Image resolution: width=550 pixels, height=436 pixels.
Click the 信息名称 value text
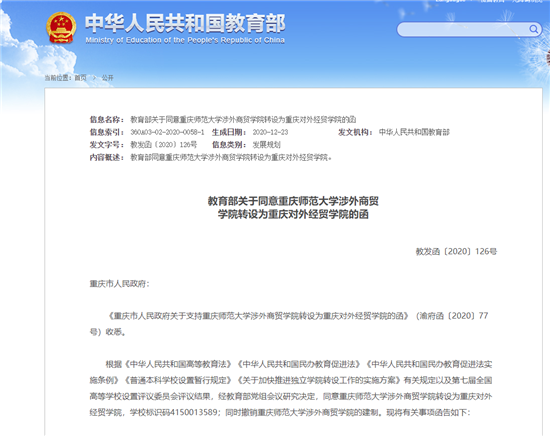tap(243, 120)
